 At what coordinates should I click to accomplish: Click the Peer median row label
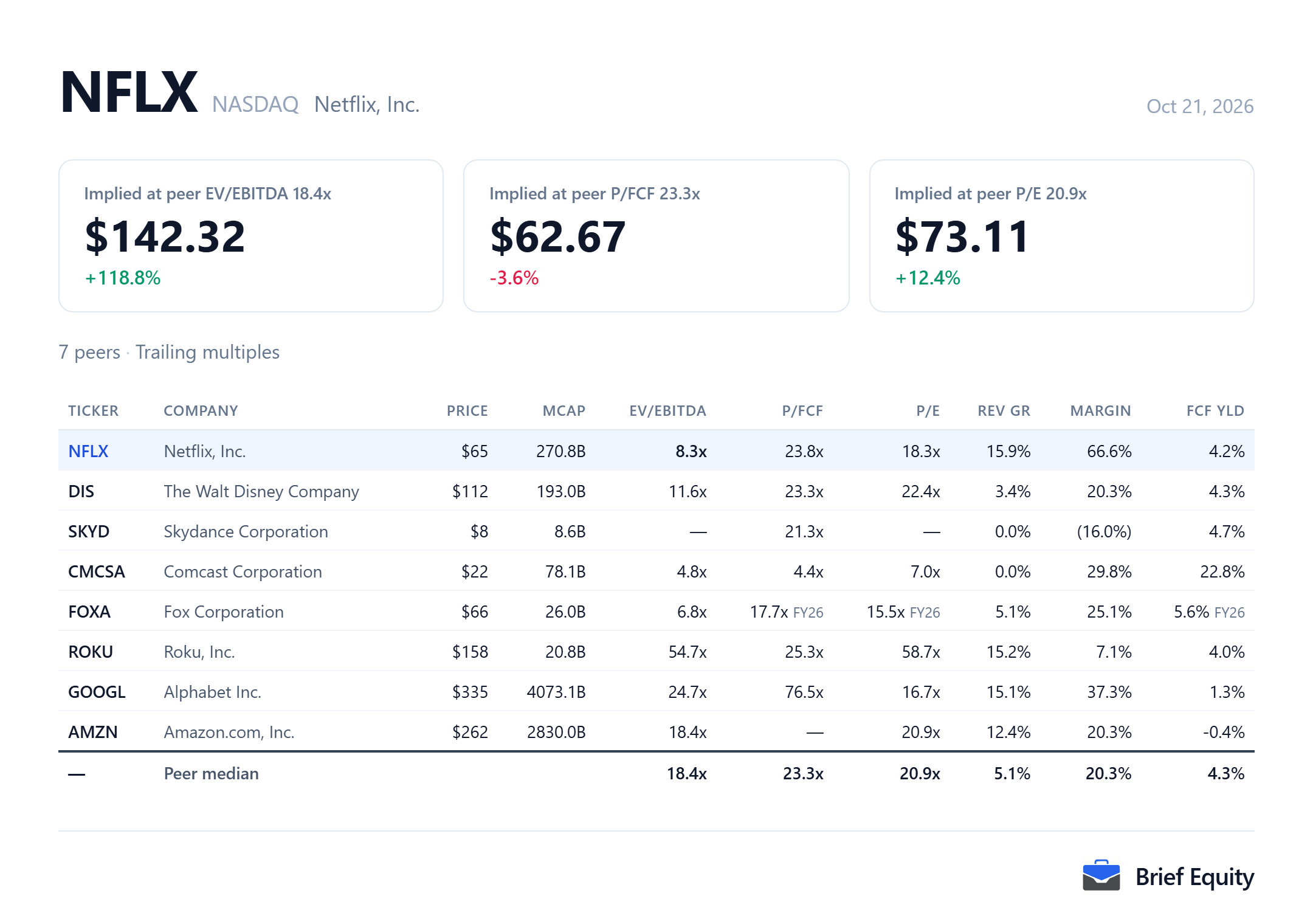point(211,773)
